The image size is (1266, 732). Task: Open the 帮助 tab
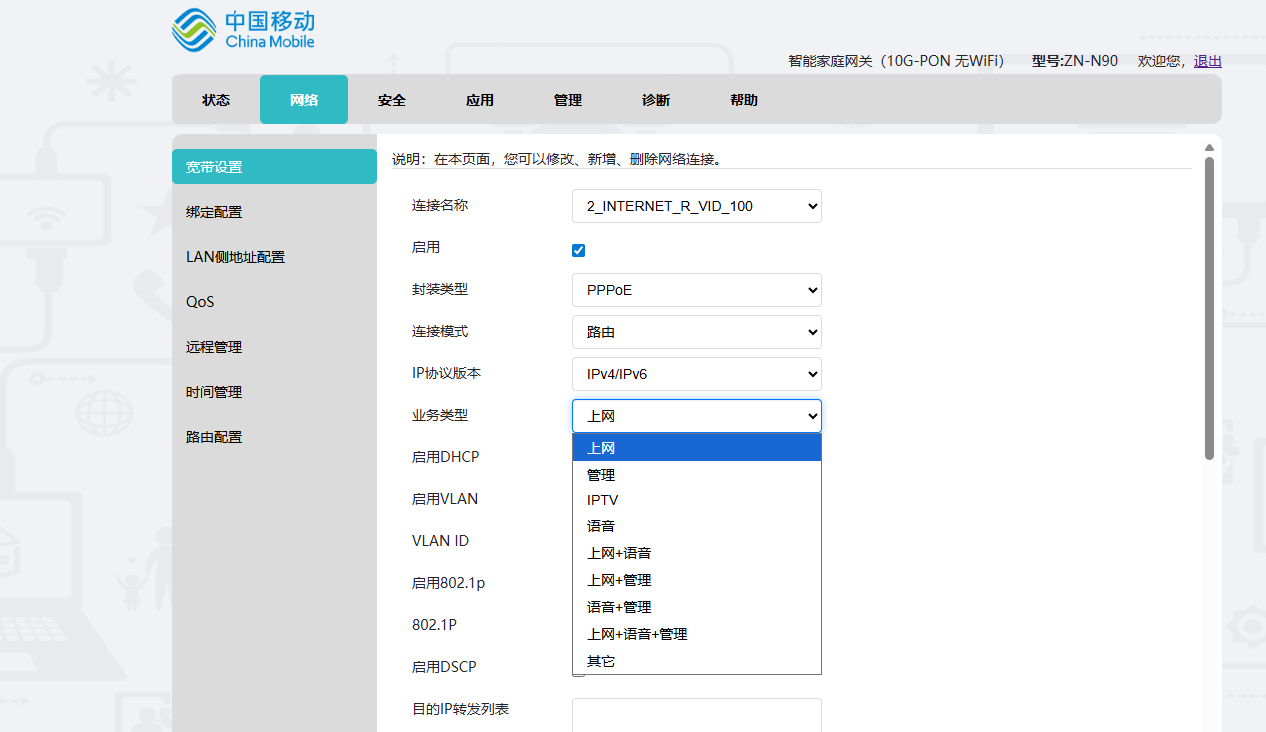(744, 100)
